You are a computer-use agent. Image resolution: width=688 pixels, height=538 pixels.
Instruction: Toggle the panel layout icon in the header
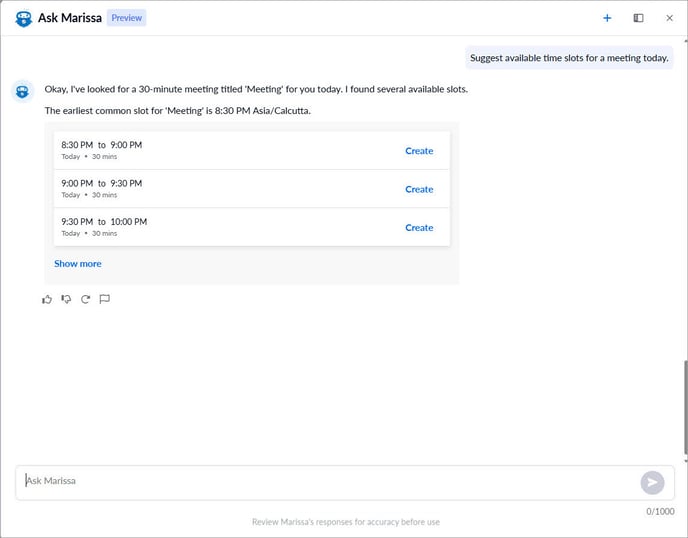[638, 18]
